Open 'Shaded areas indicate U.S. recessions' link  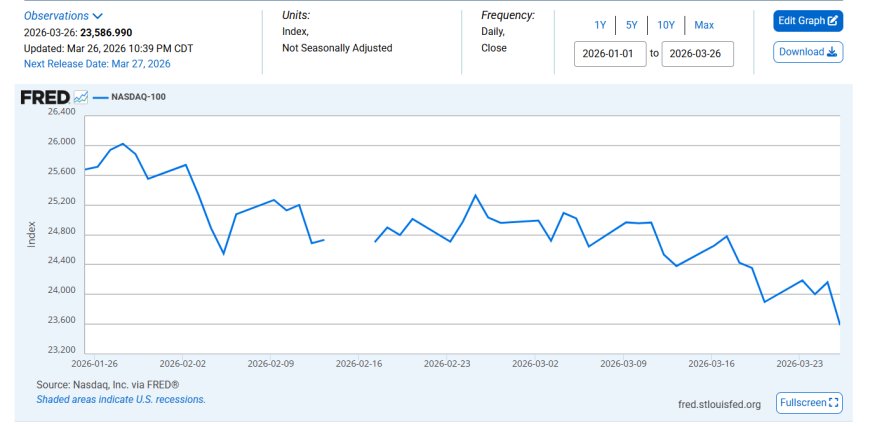[121, 399]
